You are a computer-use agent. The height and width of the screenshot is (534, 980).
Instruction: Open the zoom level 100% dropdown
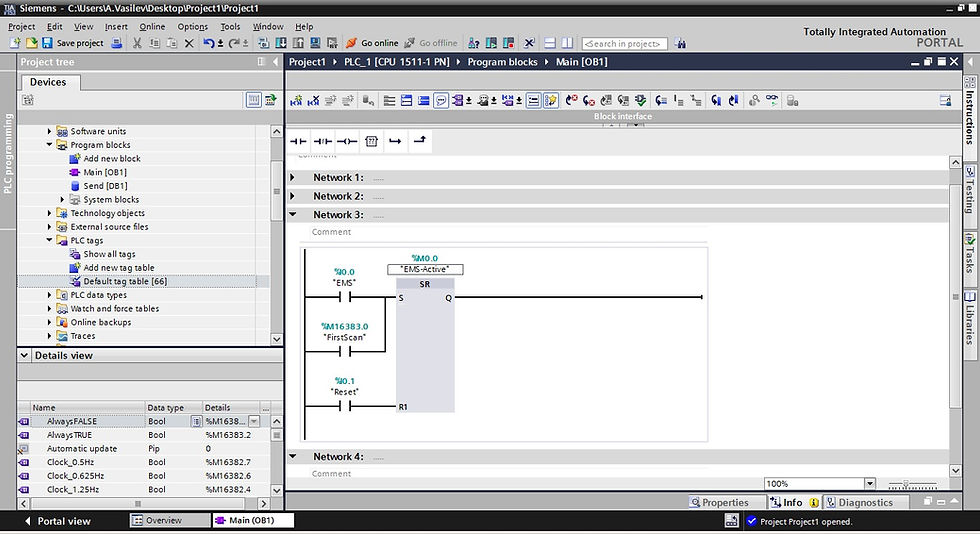[x=869, y=483]
